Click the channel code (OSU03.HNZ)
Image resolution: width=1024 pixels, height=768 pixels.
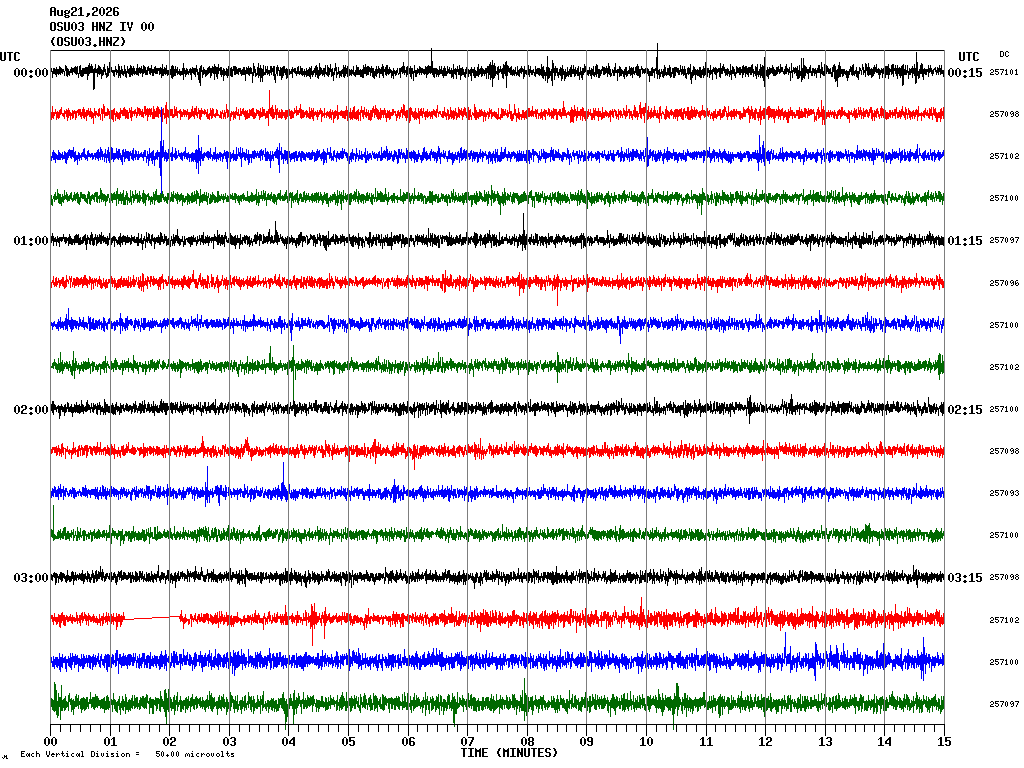pos(88,42)
